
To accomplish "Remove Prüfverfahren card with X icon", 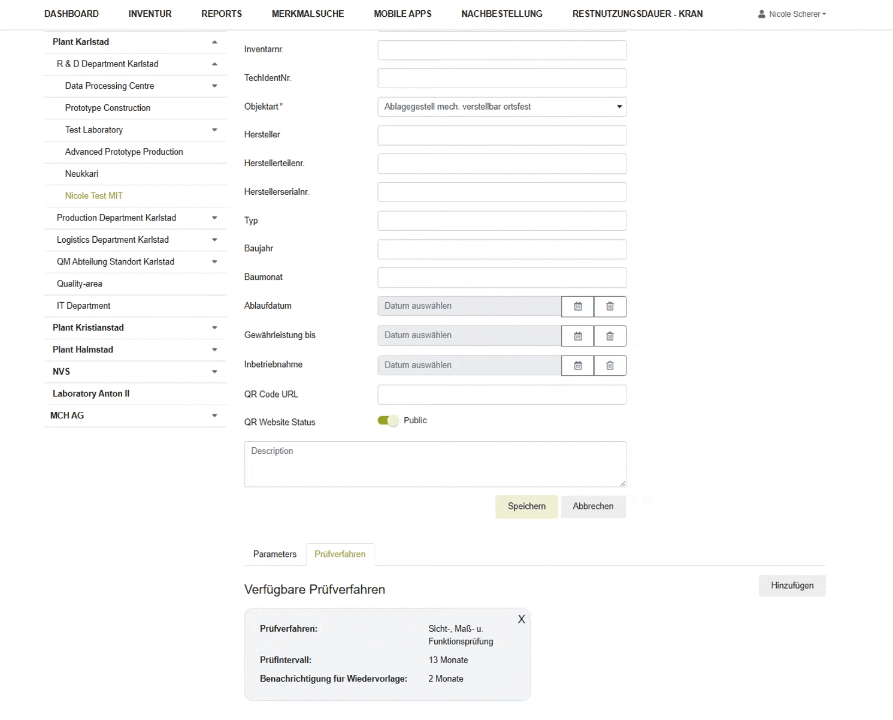I will (520, 620).
